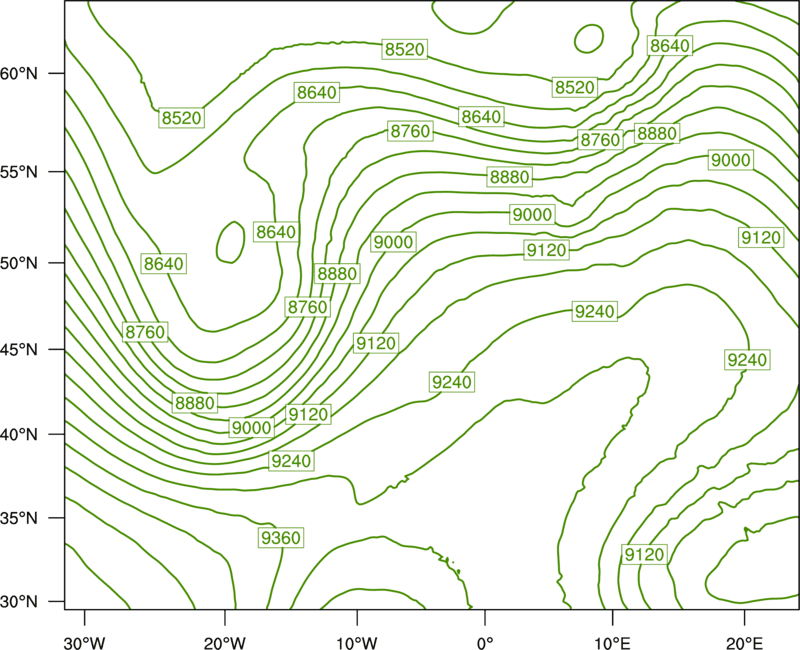
Task: Click the leftmost 8520 contour label
Action: [x=182, y=118]
